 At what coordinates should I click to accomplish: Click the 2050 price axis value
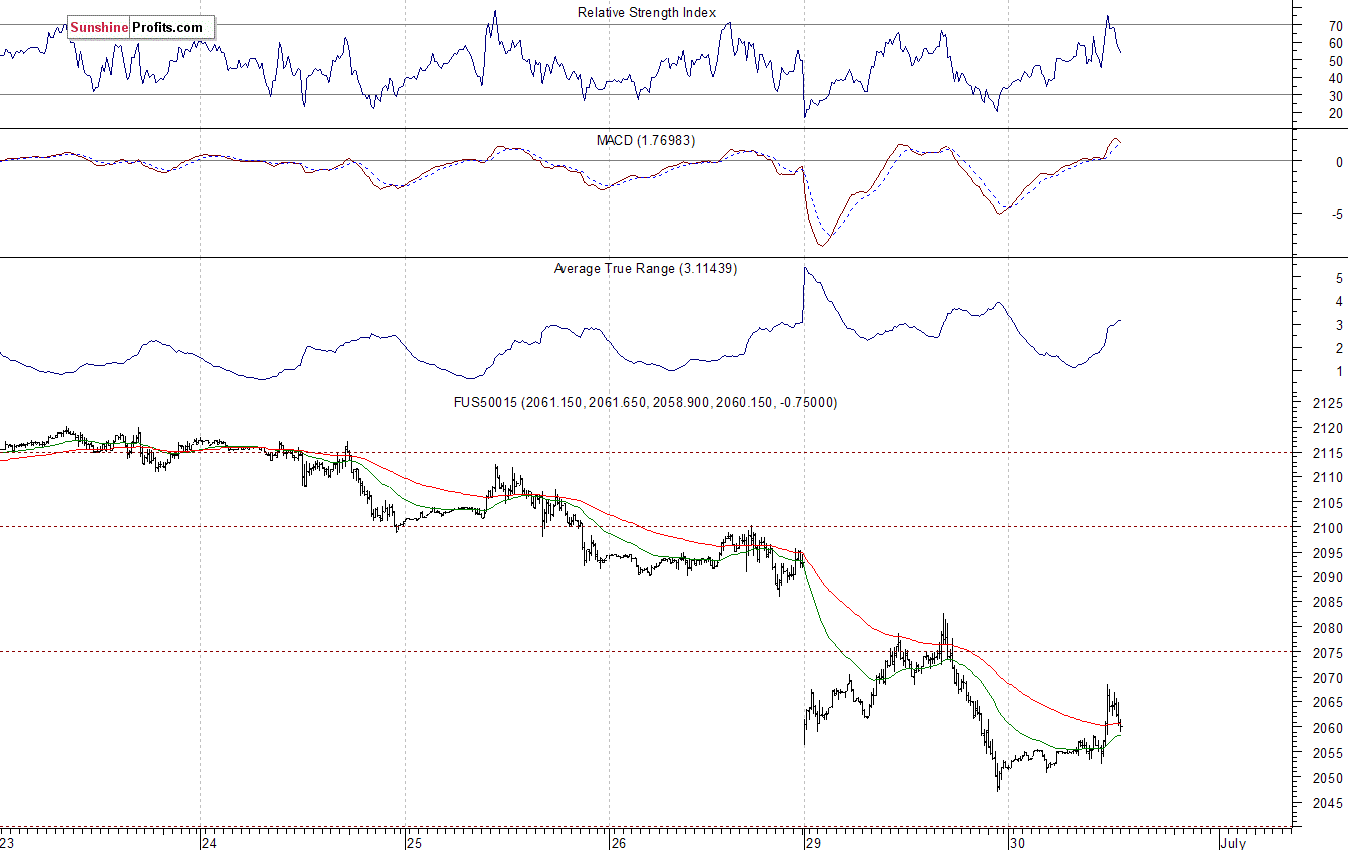(x=1326, y=778)
